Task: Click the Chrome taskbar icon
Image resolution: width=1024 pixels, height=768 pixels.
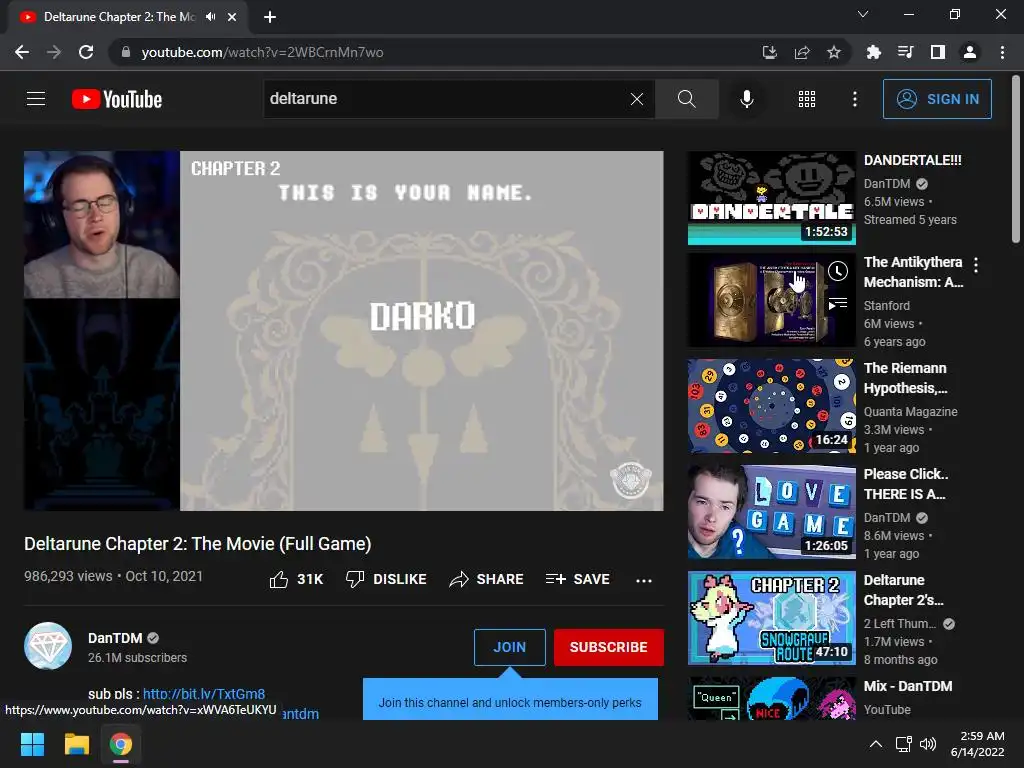Action: coord(121,744)
